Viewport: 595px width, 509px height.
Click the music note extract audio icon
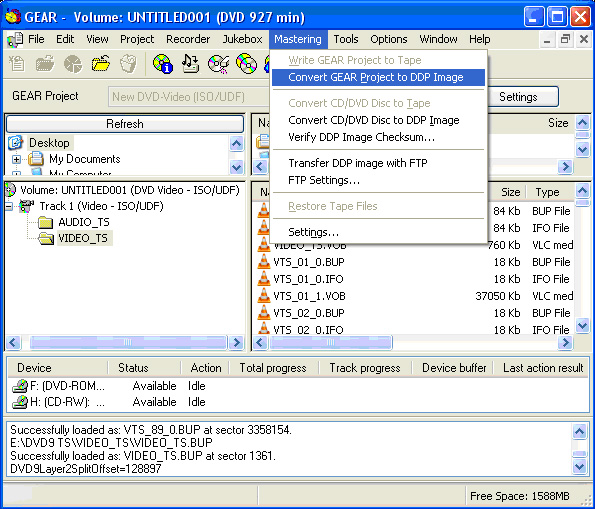(190, 63)
